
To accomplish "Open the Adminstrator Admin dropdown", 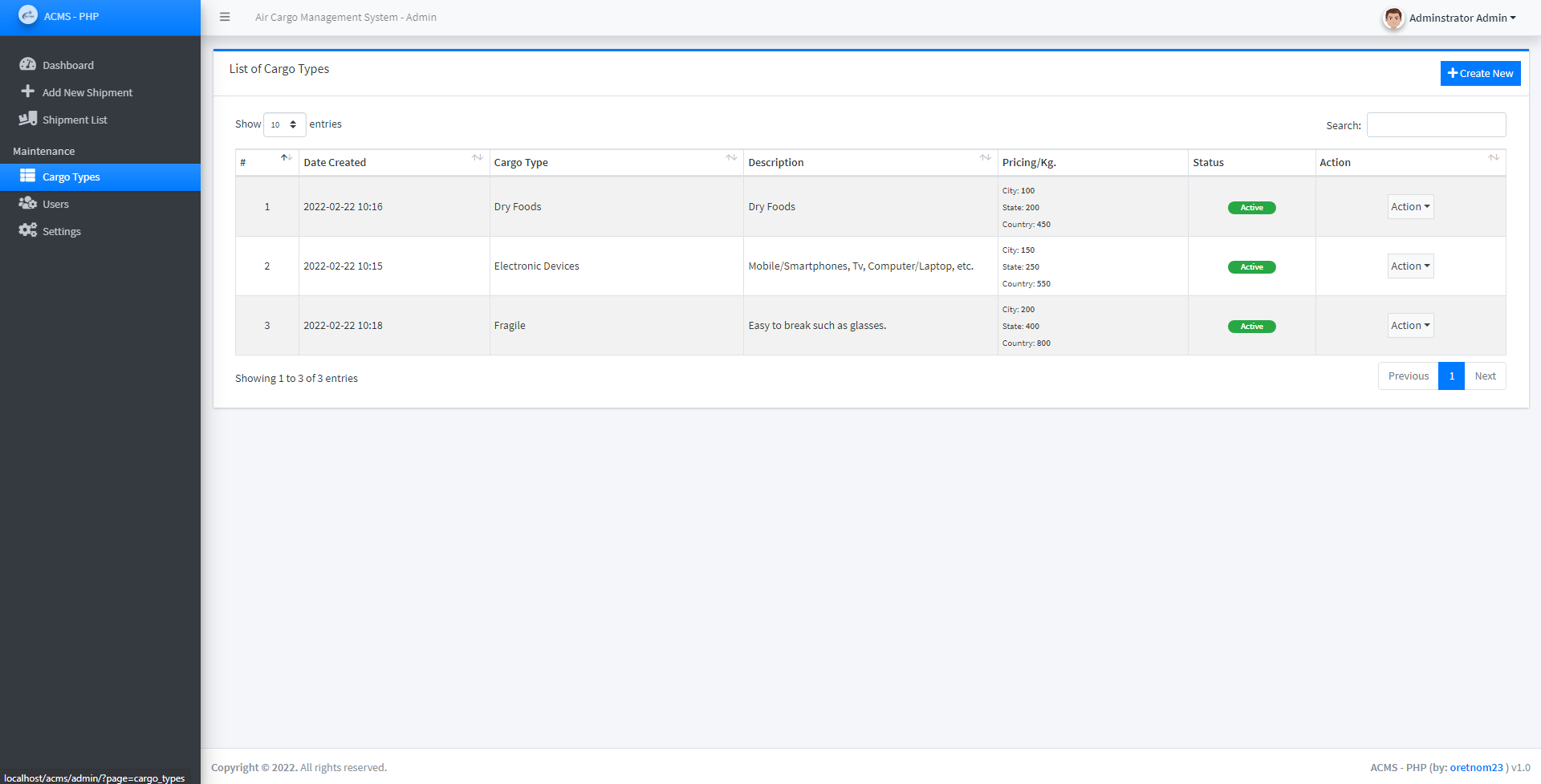I will (x=1462, y=18).
